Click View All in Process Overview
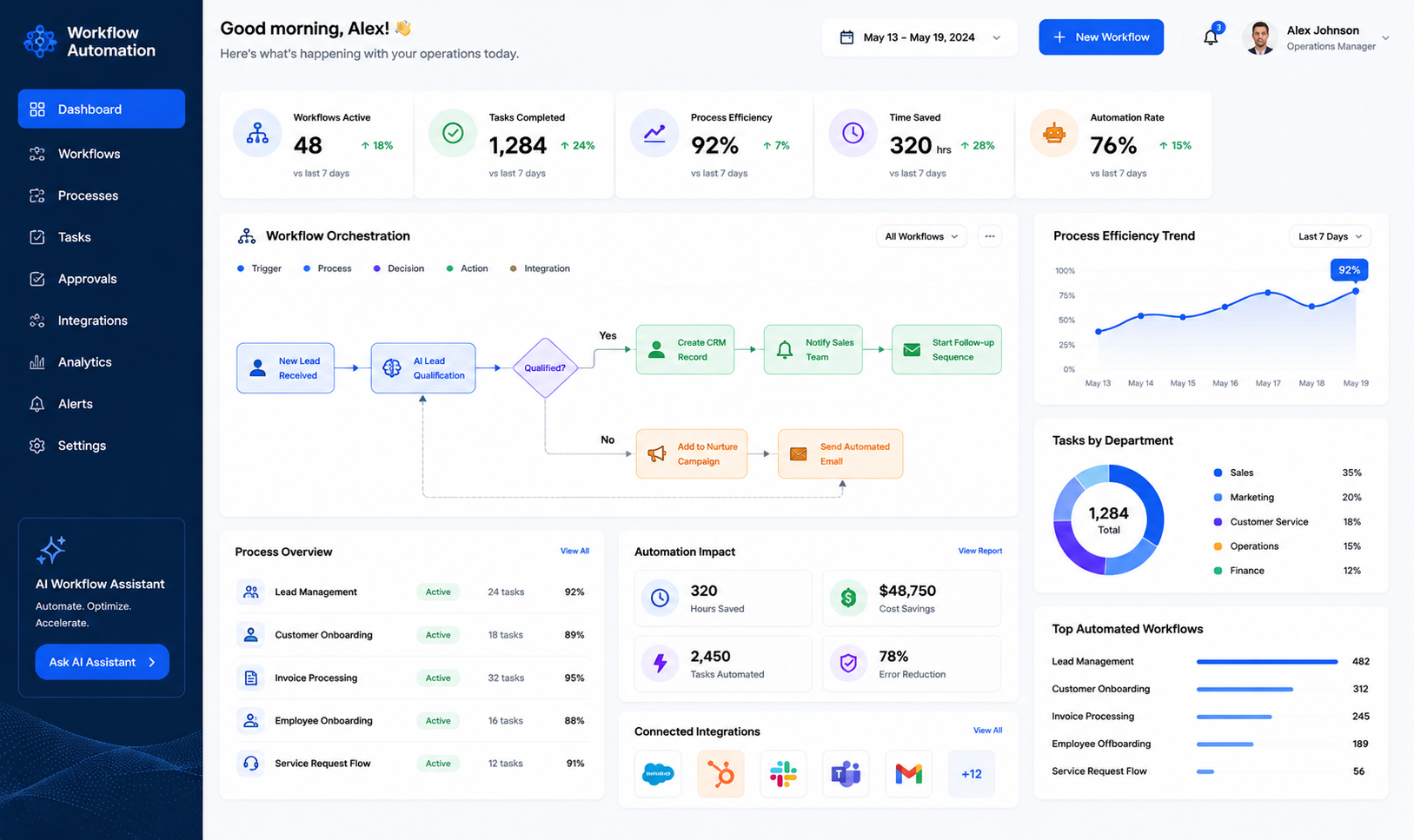 point(574,551)
